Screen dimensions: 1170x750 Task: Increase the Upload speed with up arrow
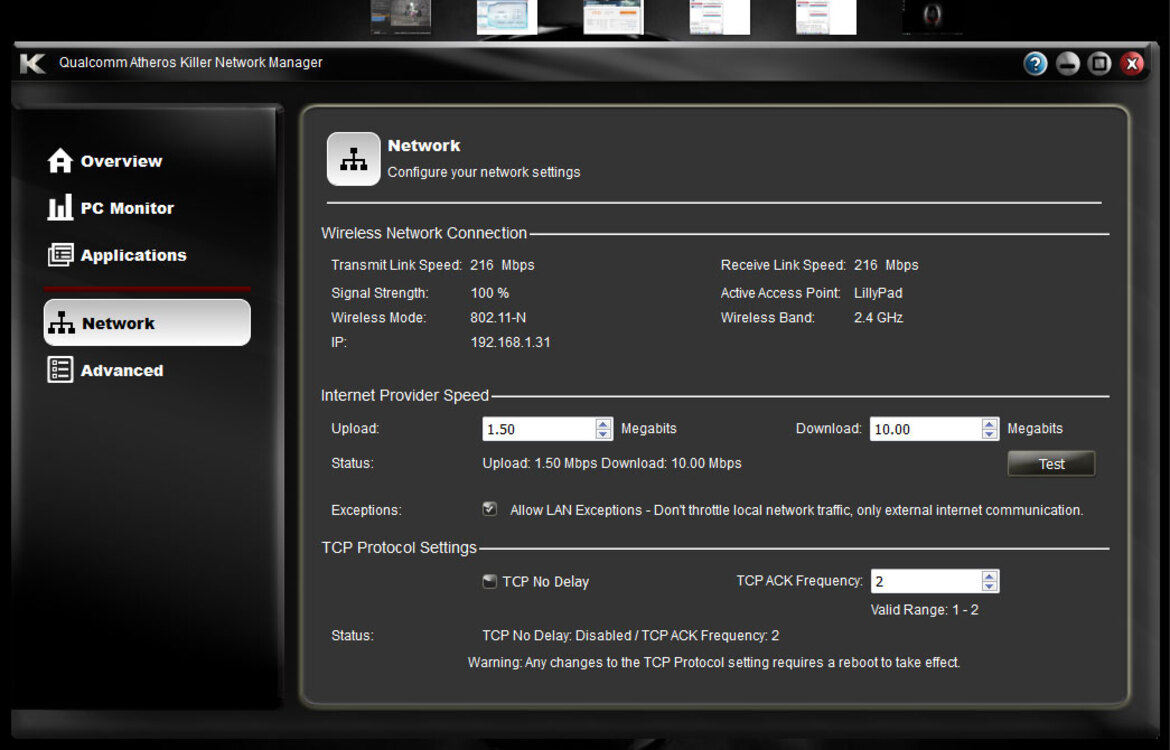[x=603, y=424]
